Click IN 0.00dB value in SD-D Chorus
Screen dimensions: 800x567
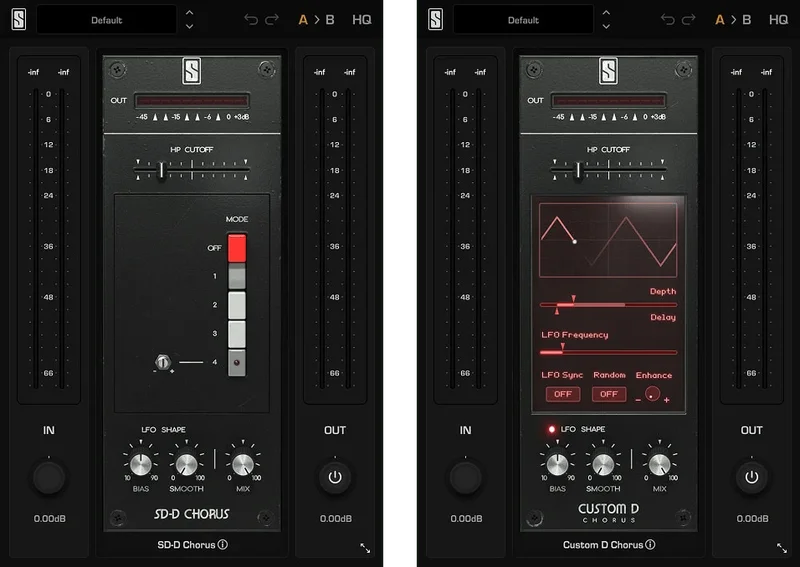pyautogui.click(x=49, y=519)
